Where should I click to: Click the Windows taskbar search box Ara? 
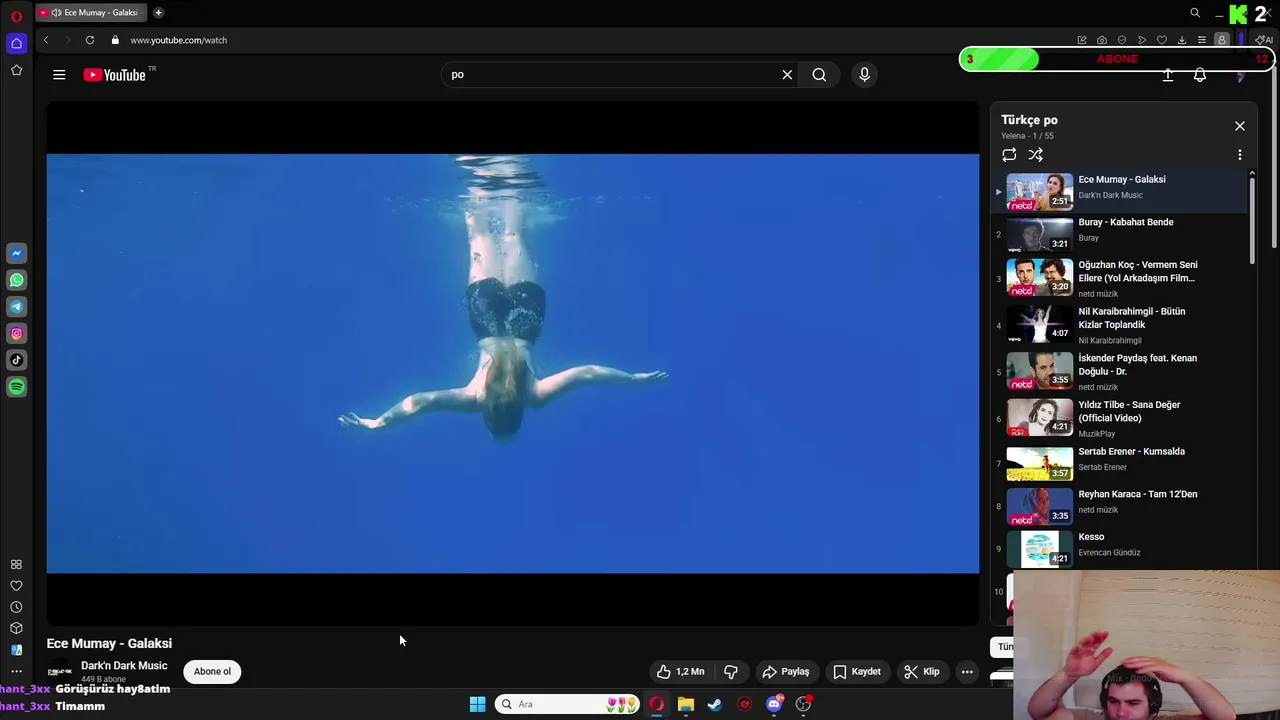point(568,704)
